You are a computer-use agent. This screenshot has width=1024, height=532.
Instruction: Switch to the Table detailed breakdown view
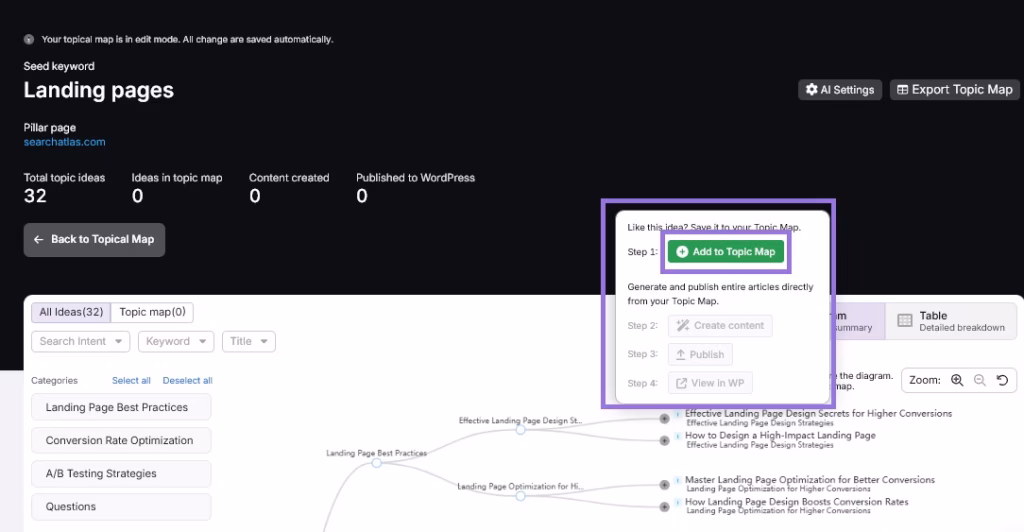[x=950, y=321]
